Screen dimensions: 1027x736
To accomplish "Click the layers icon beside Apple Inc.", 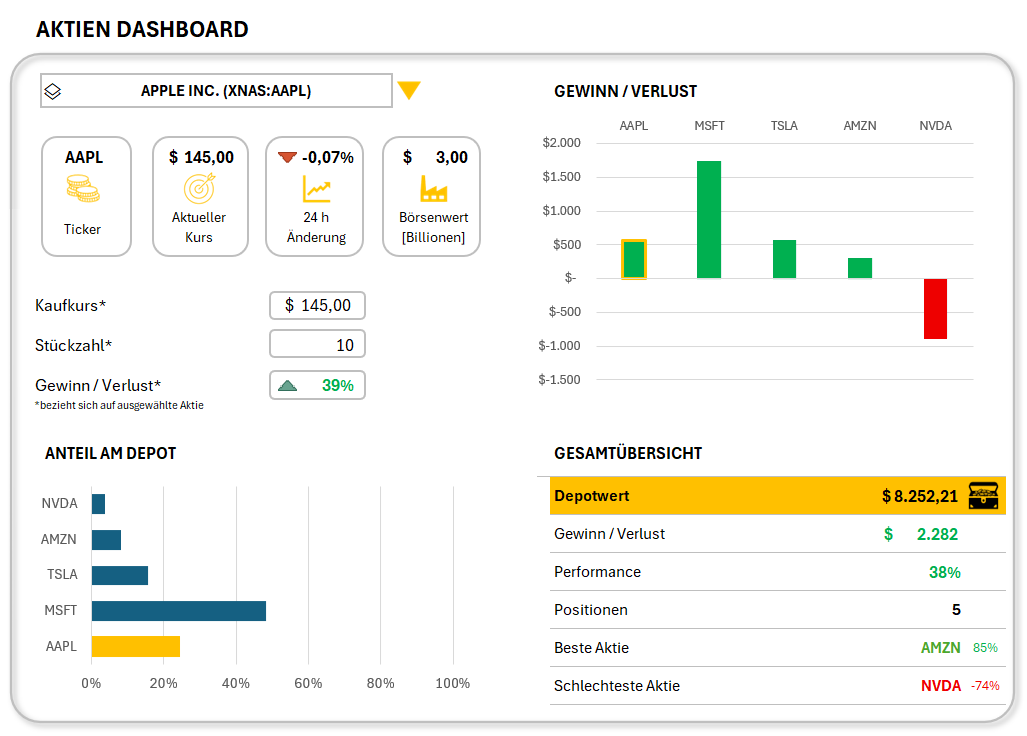I will [x=53, y=91].
